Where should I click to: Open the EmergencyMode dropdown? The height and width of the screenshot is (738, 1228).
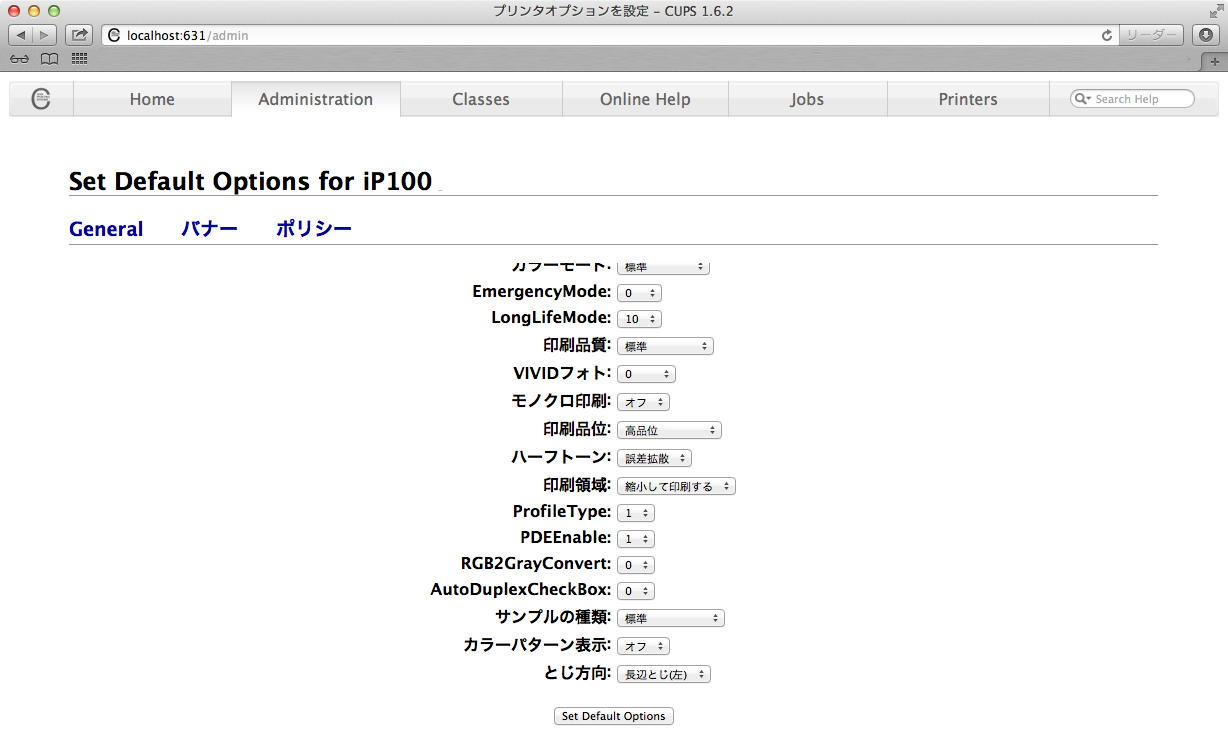tap(639, 293)
